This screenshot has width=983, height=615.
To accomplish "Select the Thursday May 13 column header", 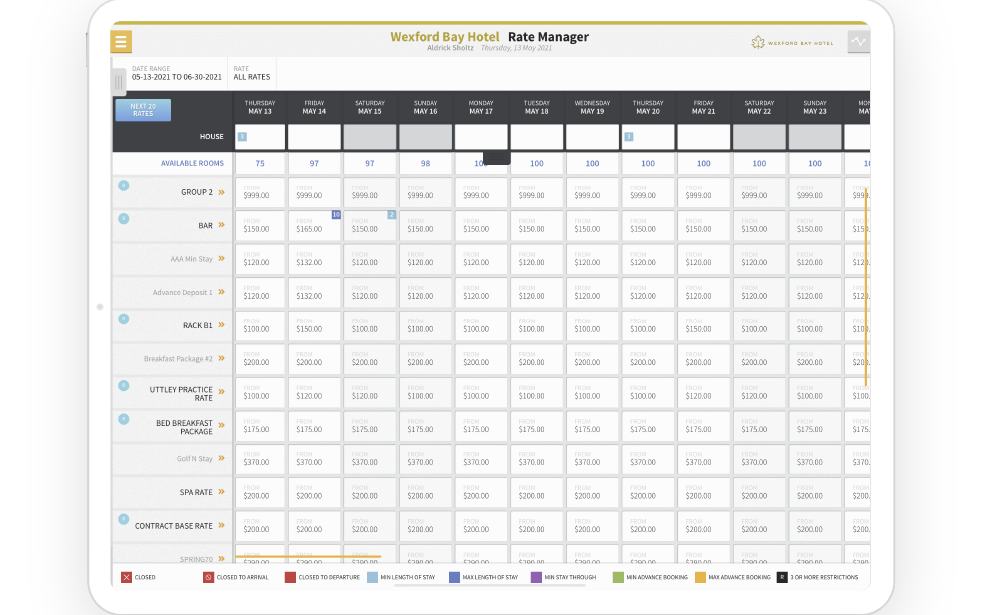I will 260,107.
